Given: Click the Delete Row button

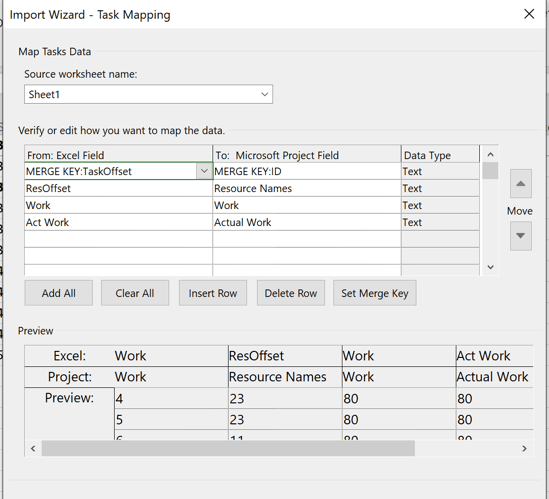Looking at the screenshot, I should pos(291,293).
